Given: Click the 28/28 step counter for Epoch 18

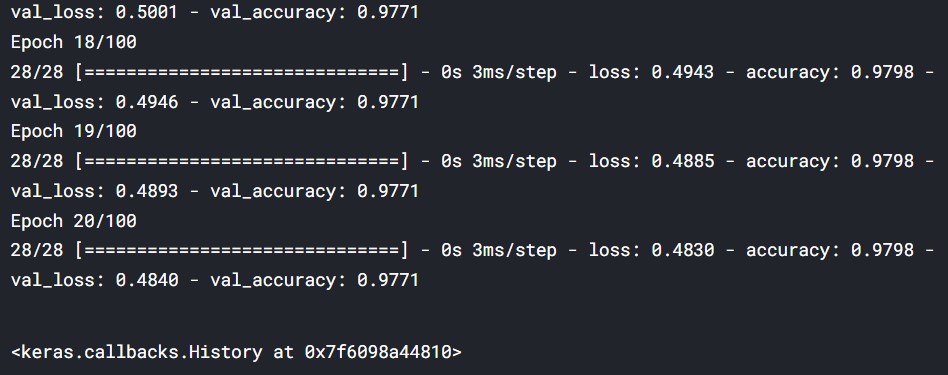Looking at the screenshot, I should click(x=37, y=73).
